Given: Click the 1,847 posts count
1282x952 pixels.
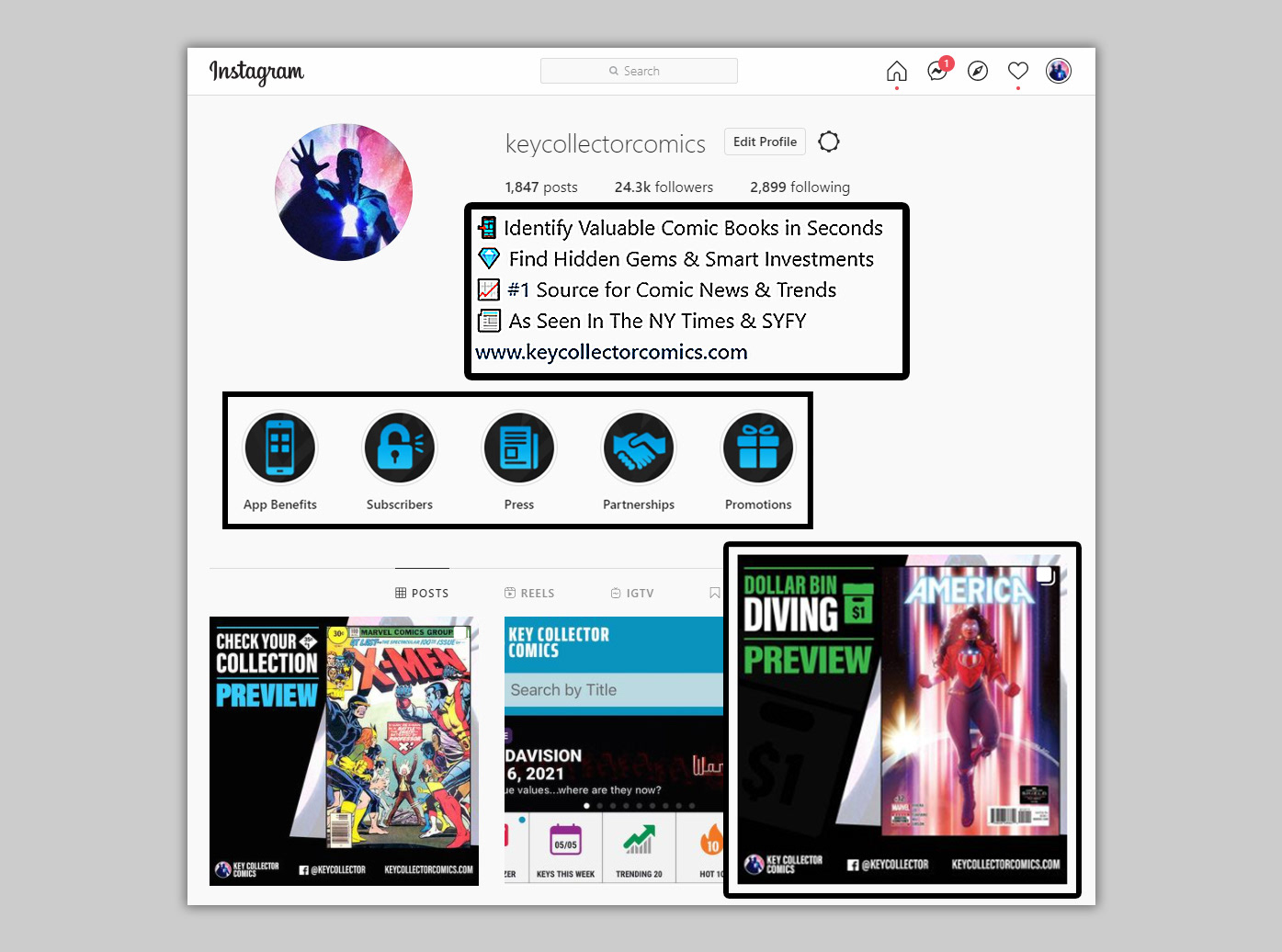Looking at the screenshot, I should point(541,187).
